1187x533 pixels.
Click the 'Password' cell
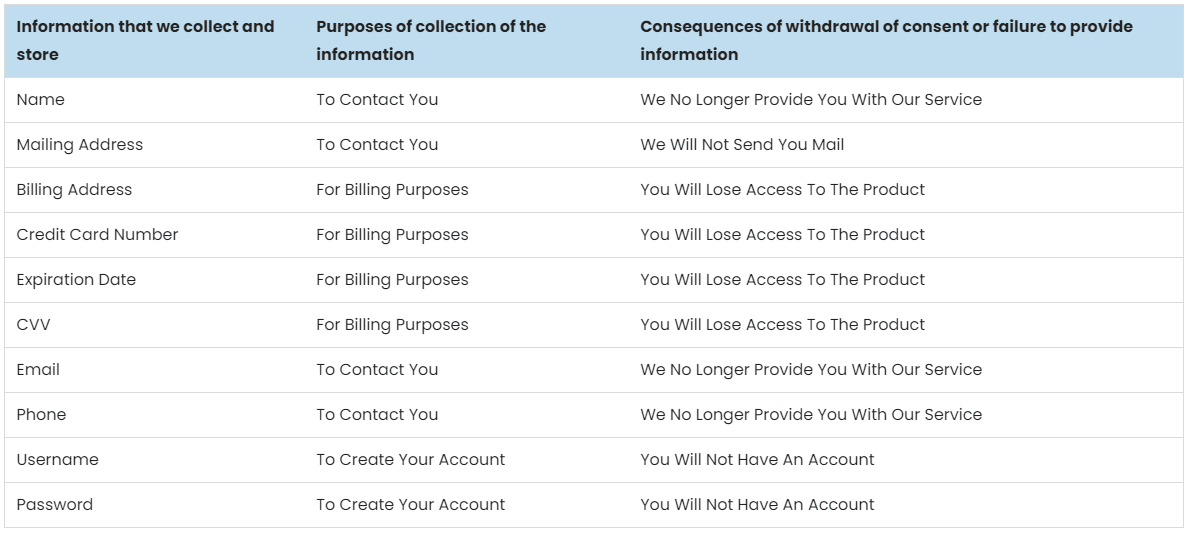point(154,505)
